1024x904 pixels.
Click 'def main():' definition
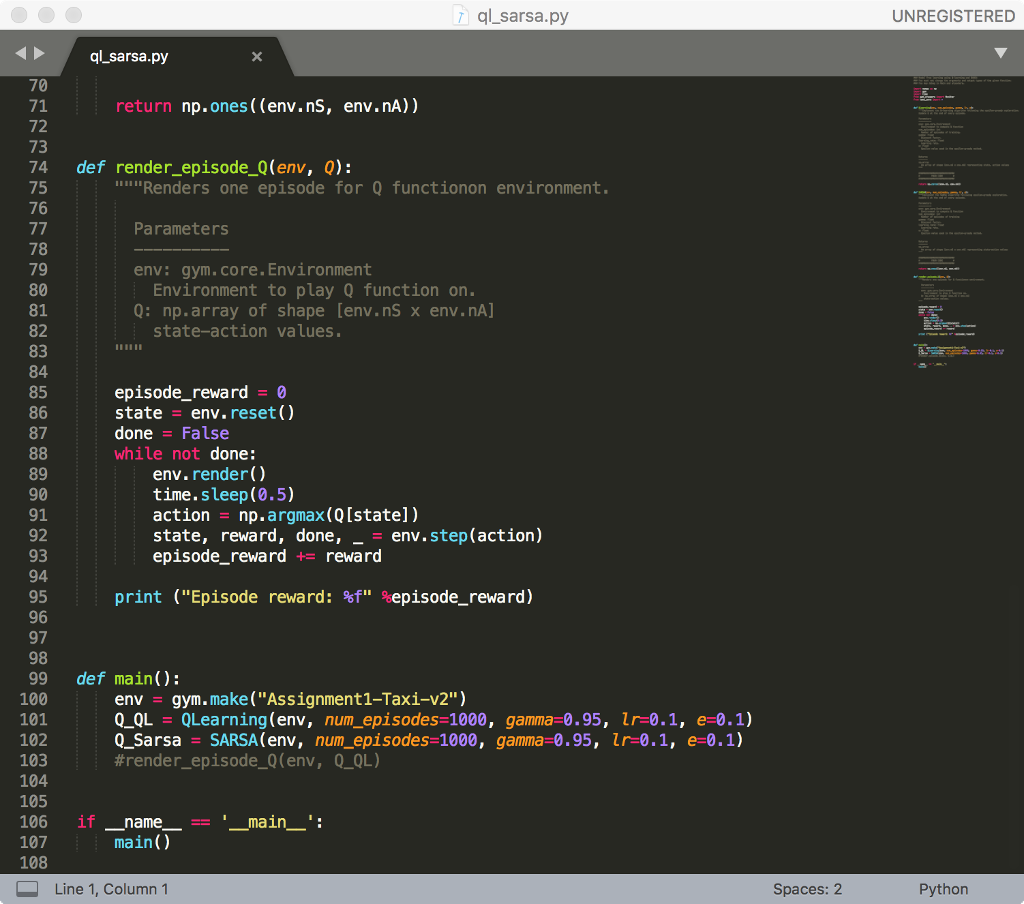(x=128, y=679)
